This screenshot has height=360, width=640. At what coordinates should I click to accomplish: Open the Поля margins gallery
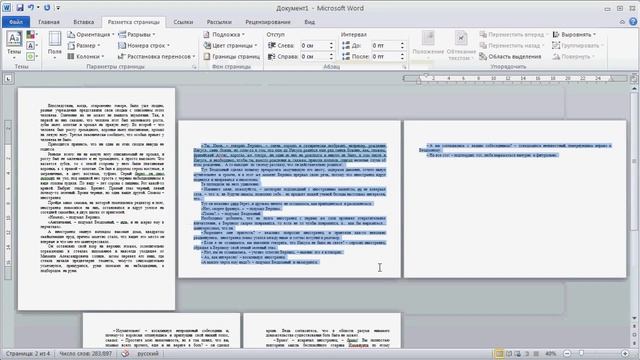click(x=55, y=44)
